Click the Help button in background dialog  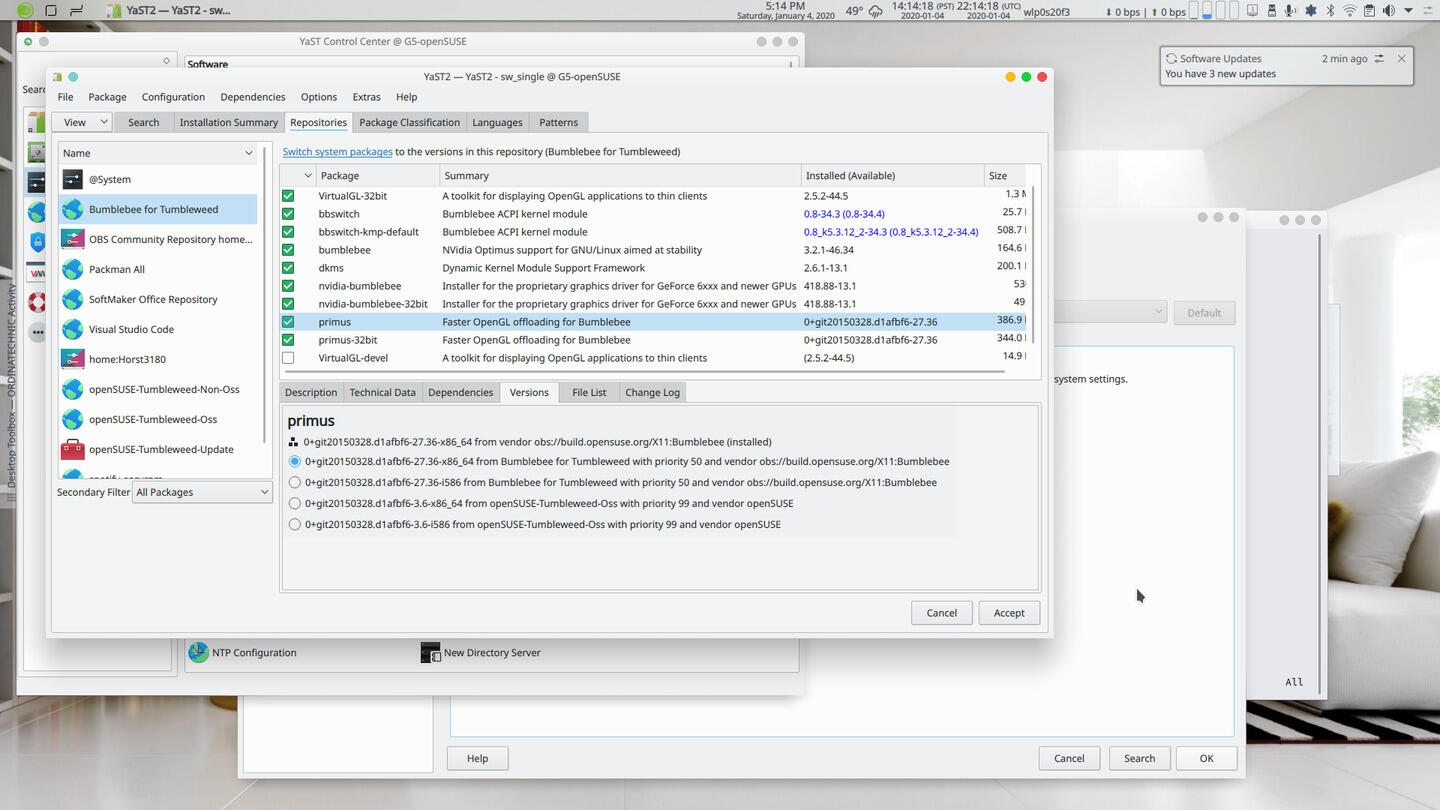click(x=477, y=758)
